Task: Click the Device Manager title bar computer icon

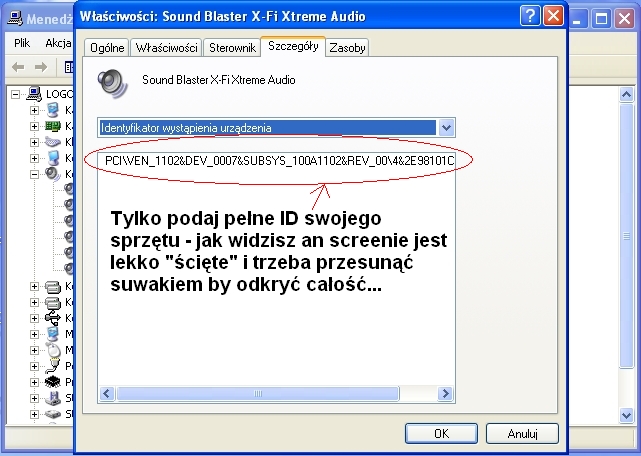Action: tap(15, 18)
